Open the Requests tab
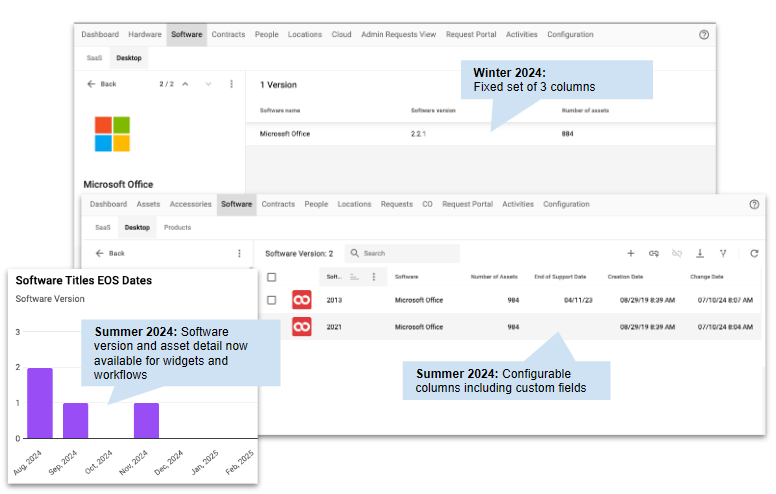 (396, 204)
